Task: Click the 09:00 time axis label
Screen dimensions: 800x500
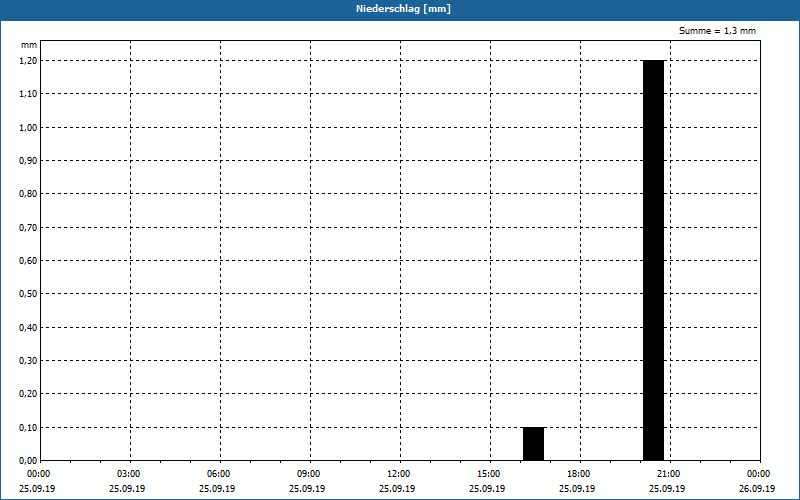Action: [x=308, y=474]
